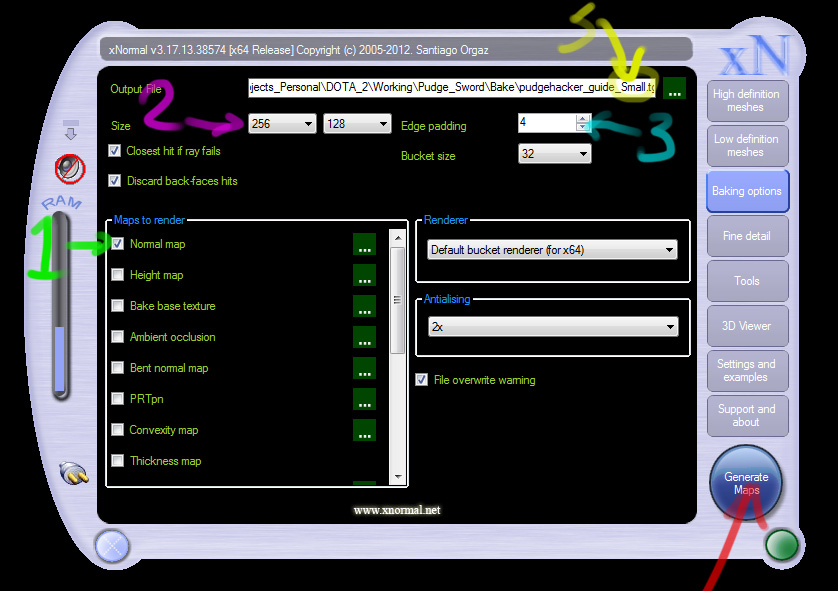The image size is (838, 591).
Task: Open Support and about tab
Action: (747, 415)
